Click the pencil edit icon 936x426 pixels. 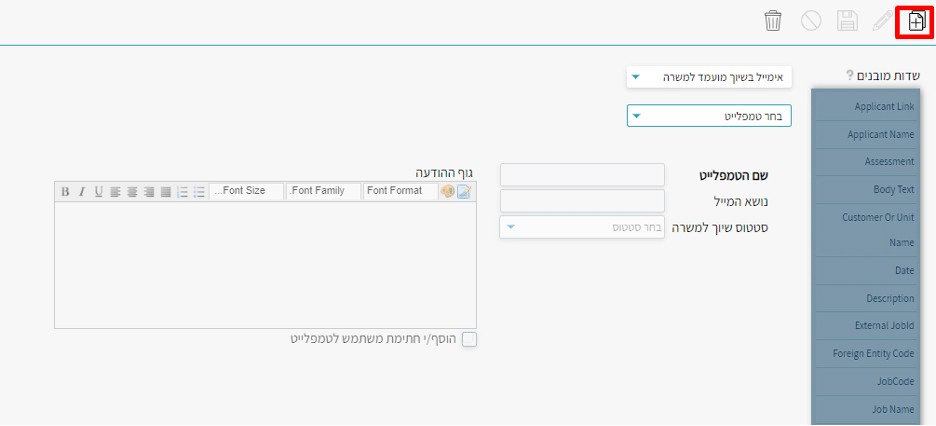882,21
